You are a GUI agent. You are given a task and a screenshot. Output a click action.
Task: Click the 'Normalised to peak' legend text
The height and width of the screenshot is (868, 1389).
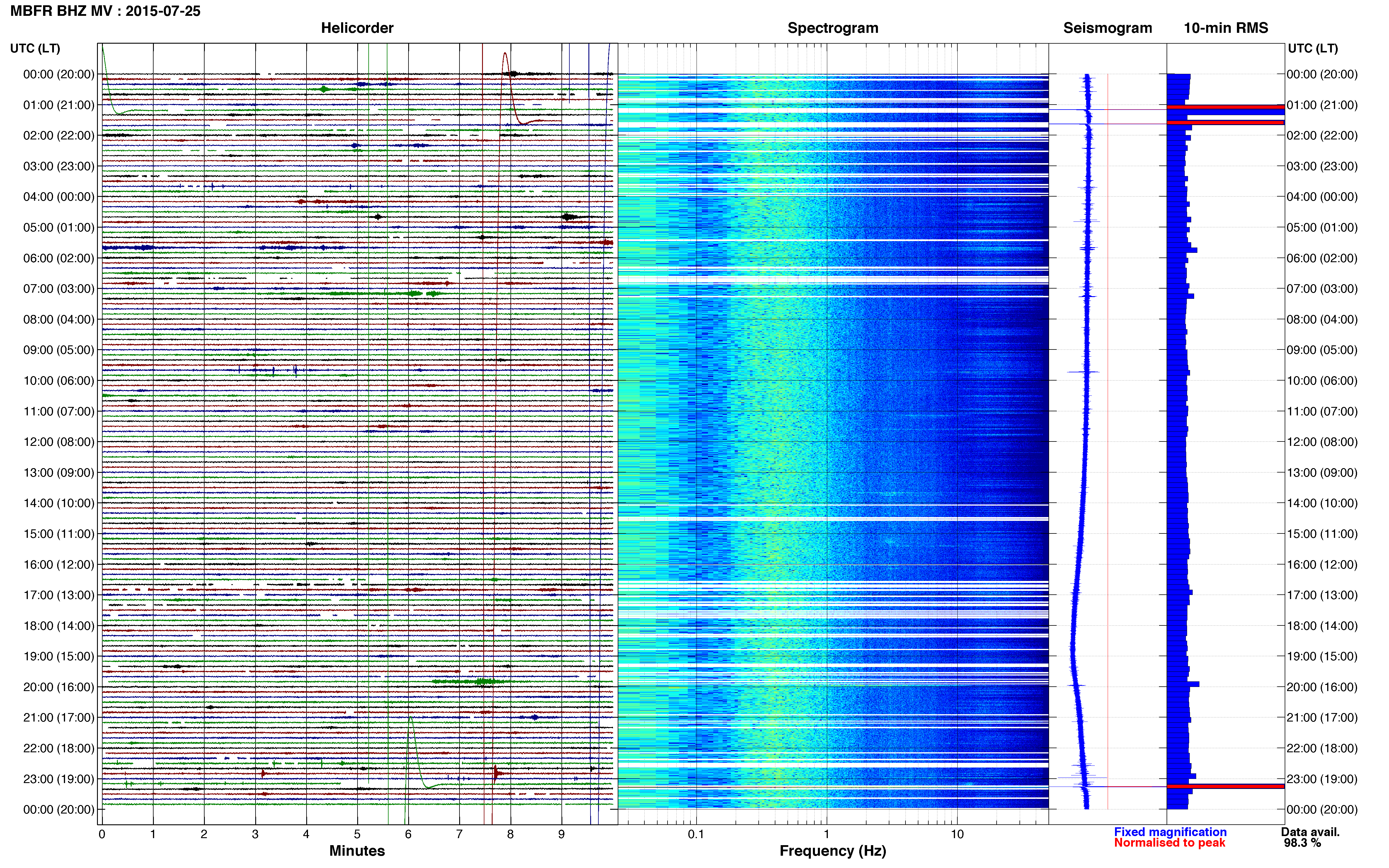point(1170,843)
